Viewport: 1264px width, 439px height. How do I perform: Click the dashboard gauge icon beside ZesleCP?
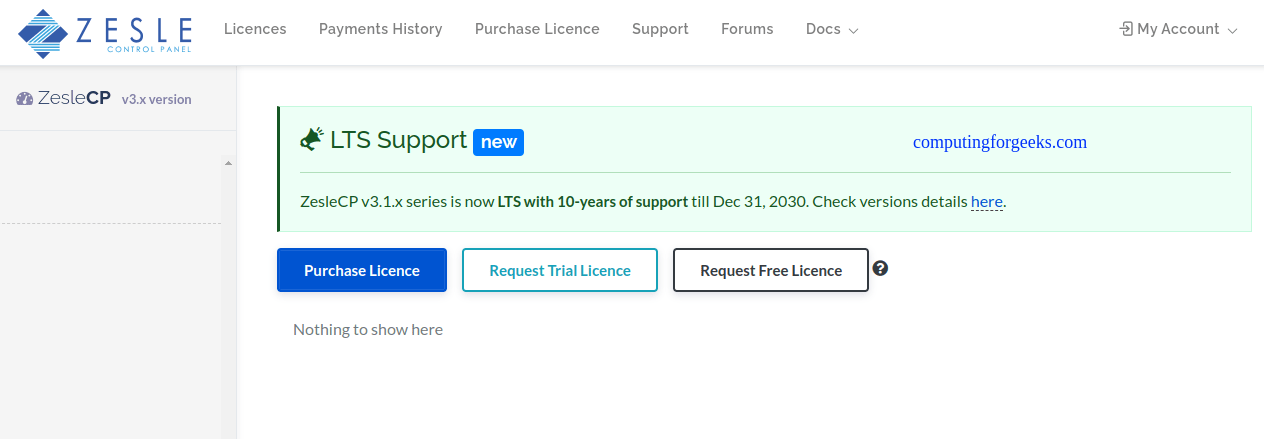pyautogui.click(x=25, y=98)
